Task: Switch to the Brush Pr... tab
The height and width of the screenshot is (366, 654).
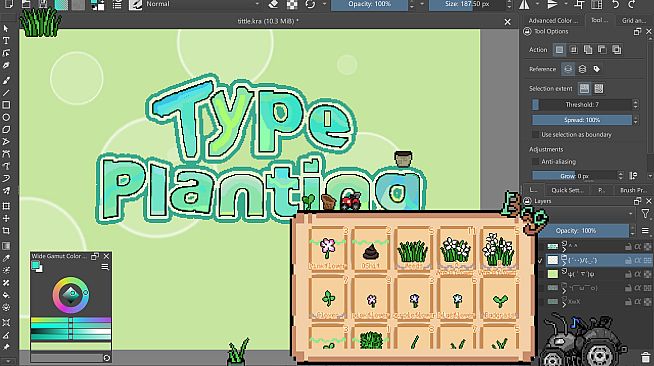Action: (633, 190)
